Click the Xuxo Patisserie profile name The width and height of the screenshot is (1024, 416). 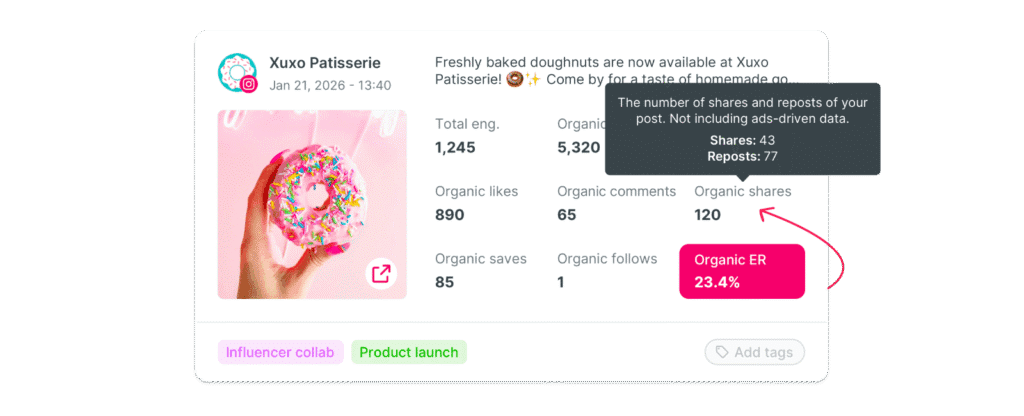tap(325, 63)
